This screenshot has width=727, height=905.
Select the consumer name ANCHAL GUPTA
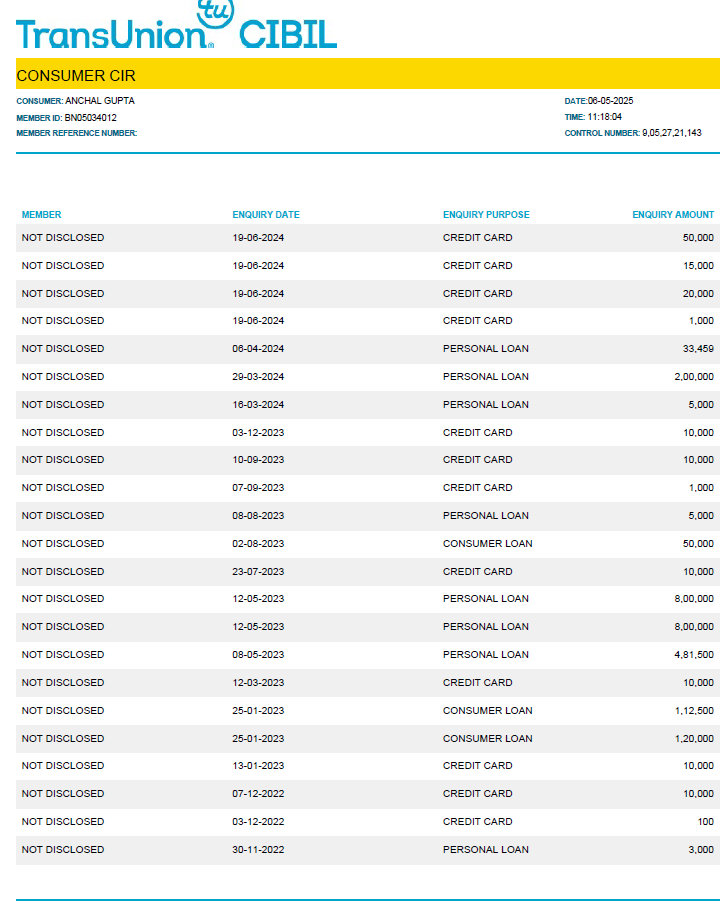100,101
